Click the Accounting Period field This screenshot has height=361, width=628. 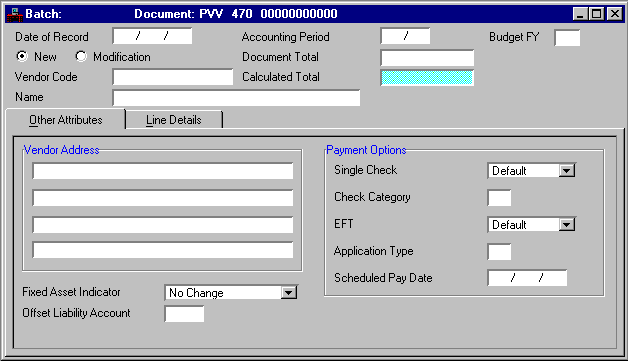tap(405, 36)
